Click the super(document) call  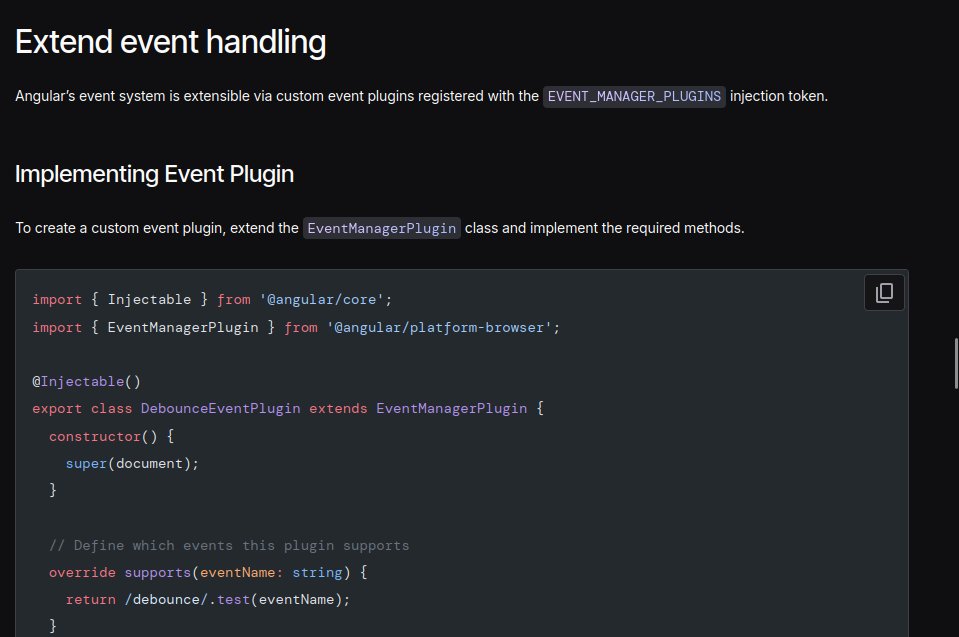[131, 463]
